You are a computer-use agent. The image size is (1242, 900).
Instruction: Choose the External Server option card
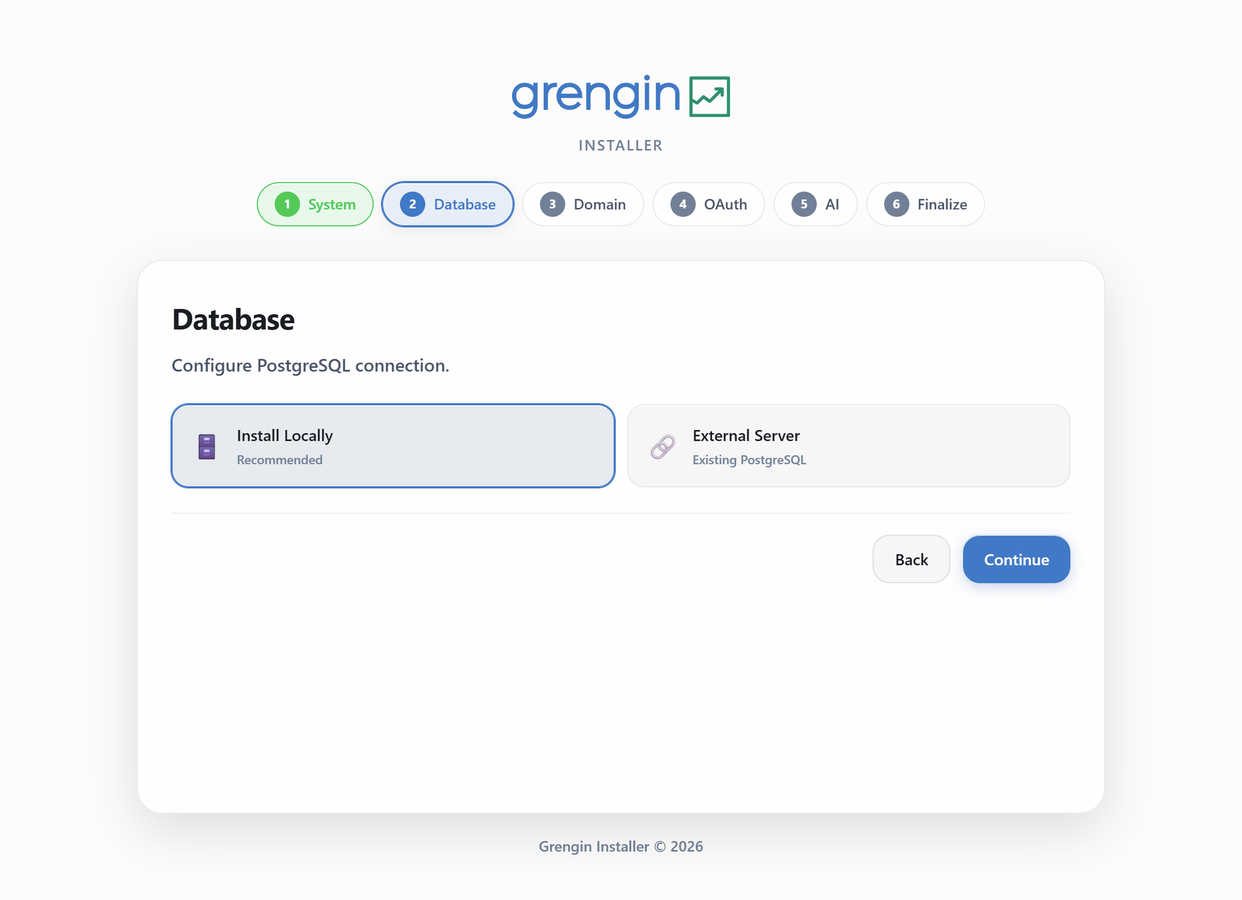(x=849, y=446)
